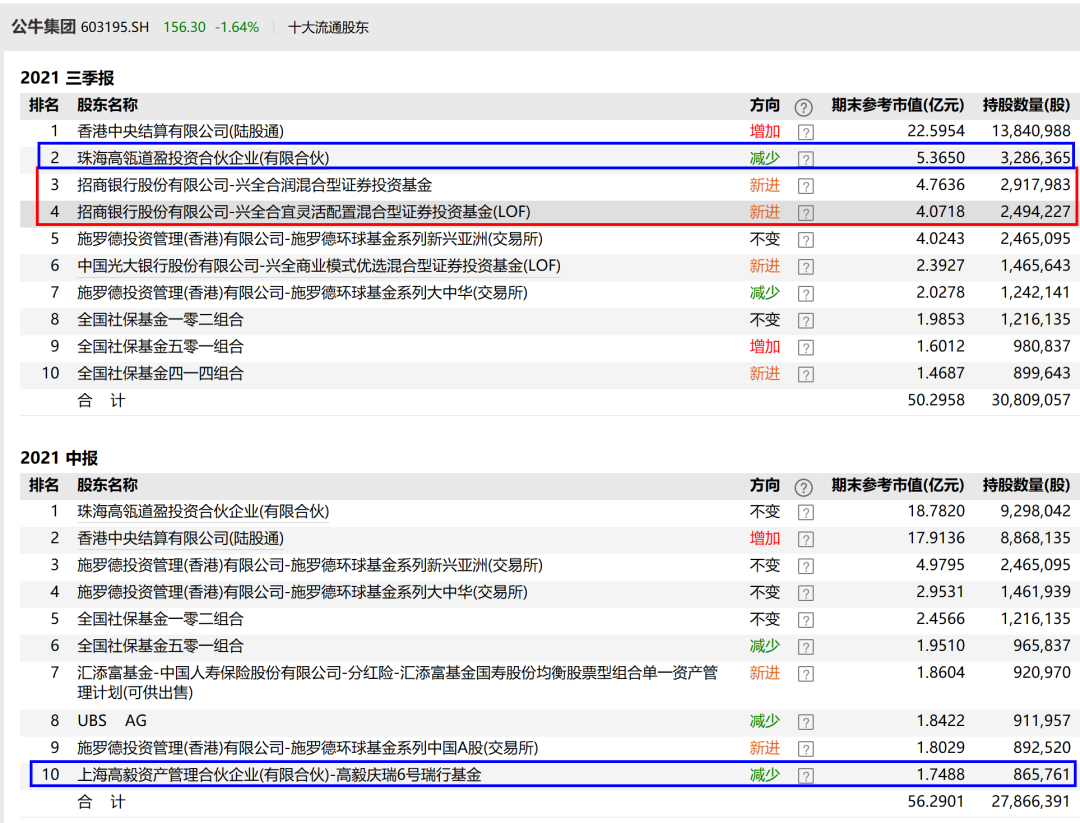This screenshot has width=1080, height=823.
Task: Click question mark icon in 中报 施罗德大中华 row
Action: click(806, 593)
